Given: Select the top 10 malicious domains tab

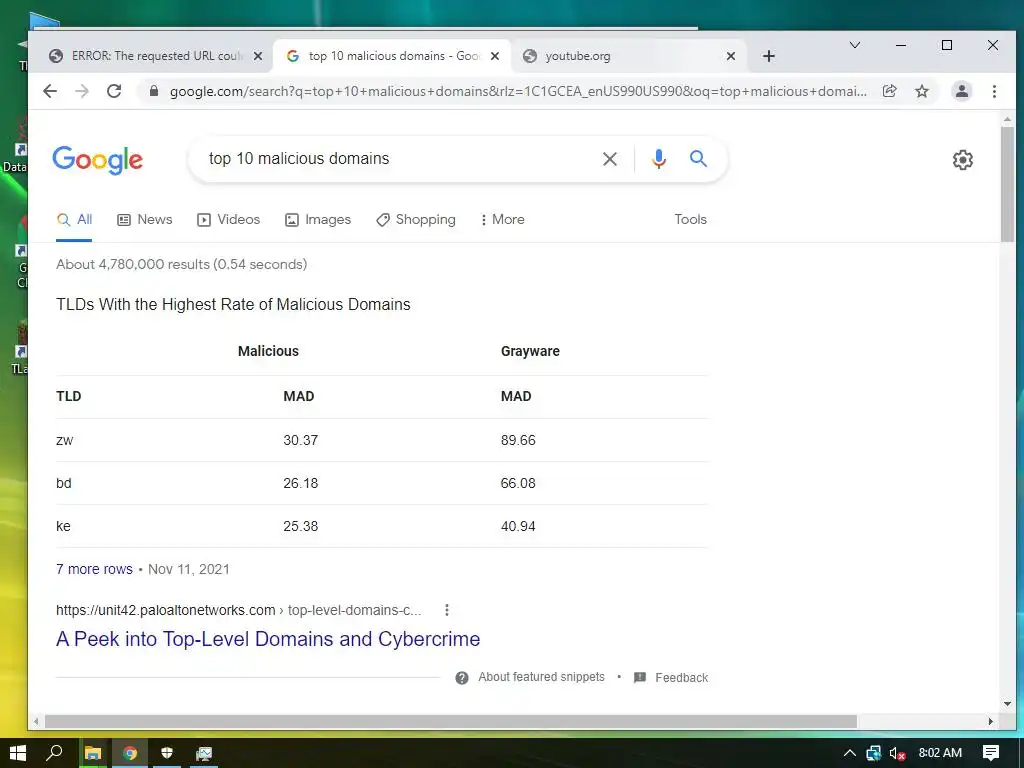Looking at the screenshot, I should click(392, 56).
